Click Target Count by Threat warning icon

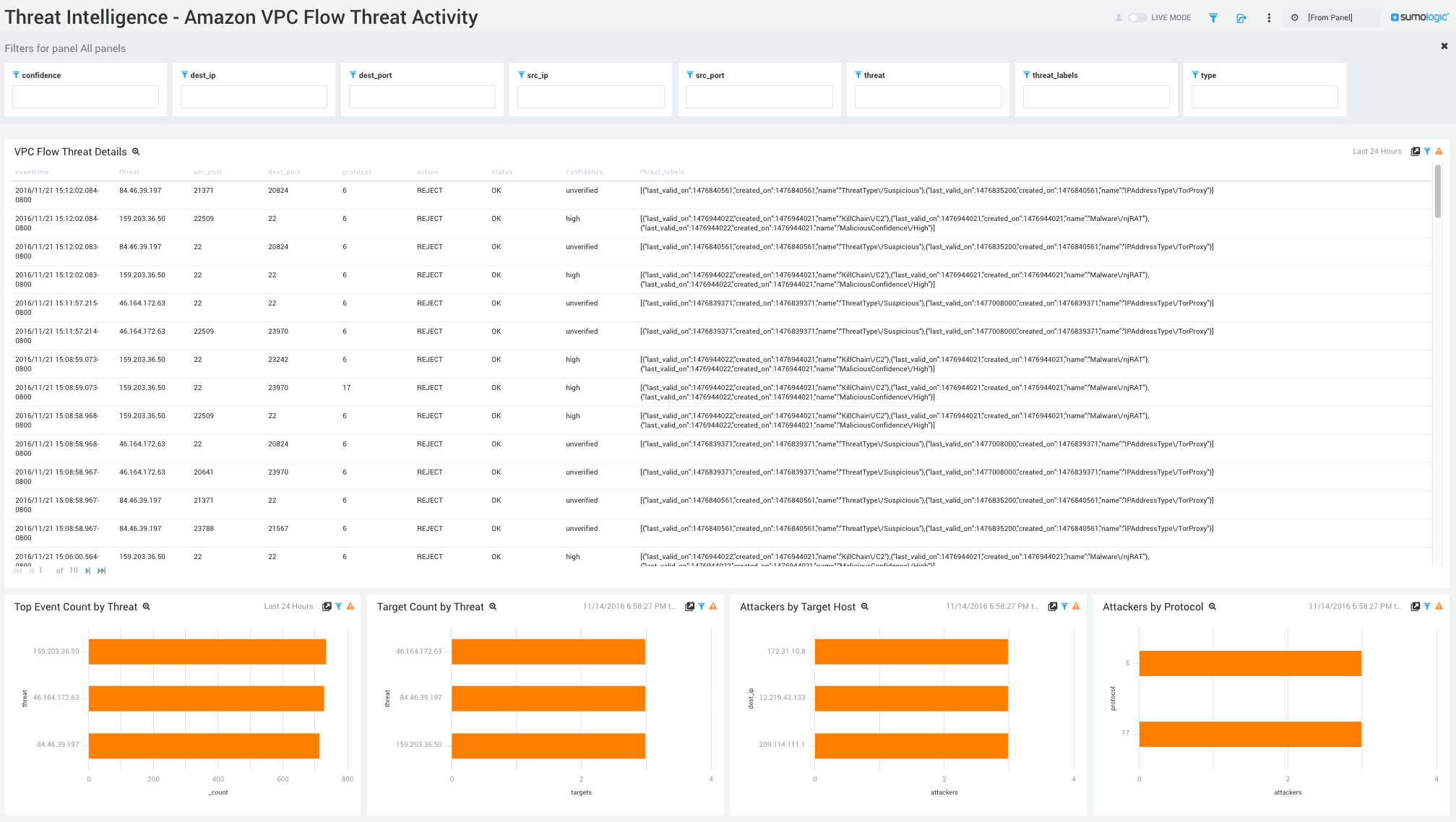pyautogui.click(x=713, y=607)
